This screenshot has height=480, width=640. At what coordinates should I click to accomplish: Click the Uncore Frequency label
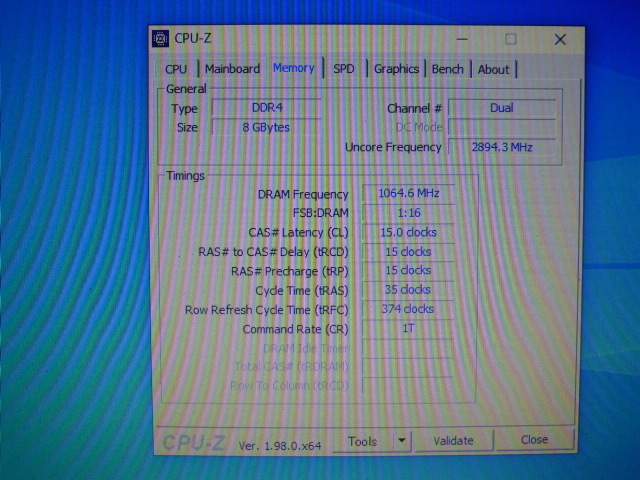[x=393, y=147]
